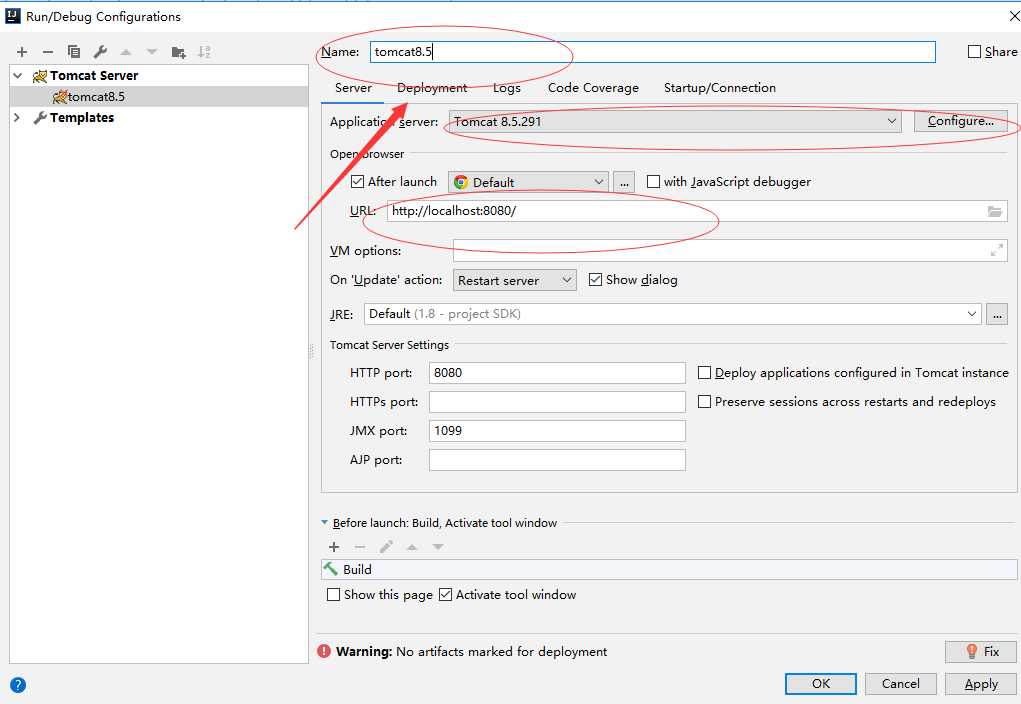Add a before launch task
Screen dimensions: 1021x704
[x=334, y=547]
